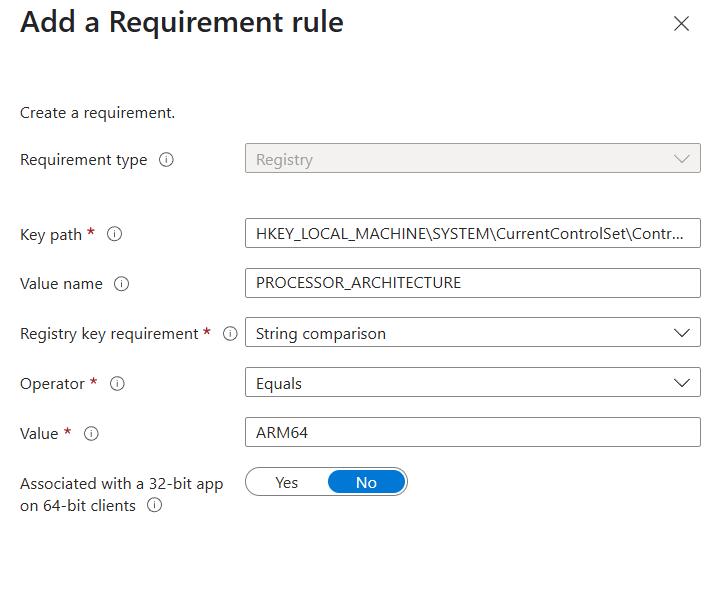715x590 pixels.
Task: Click the Registry key requirement info icon
Action: pos(230,334)
